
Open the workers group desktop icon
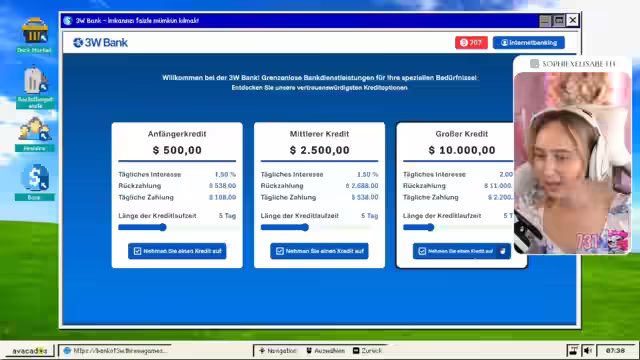35,134
